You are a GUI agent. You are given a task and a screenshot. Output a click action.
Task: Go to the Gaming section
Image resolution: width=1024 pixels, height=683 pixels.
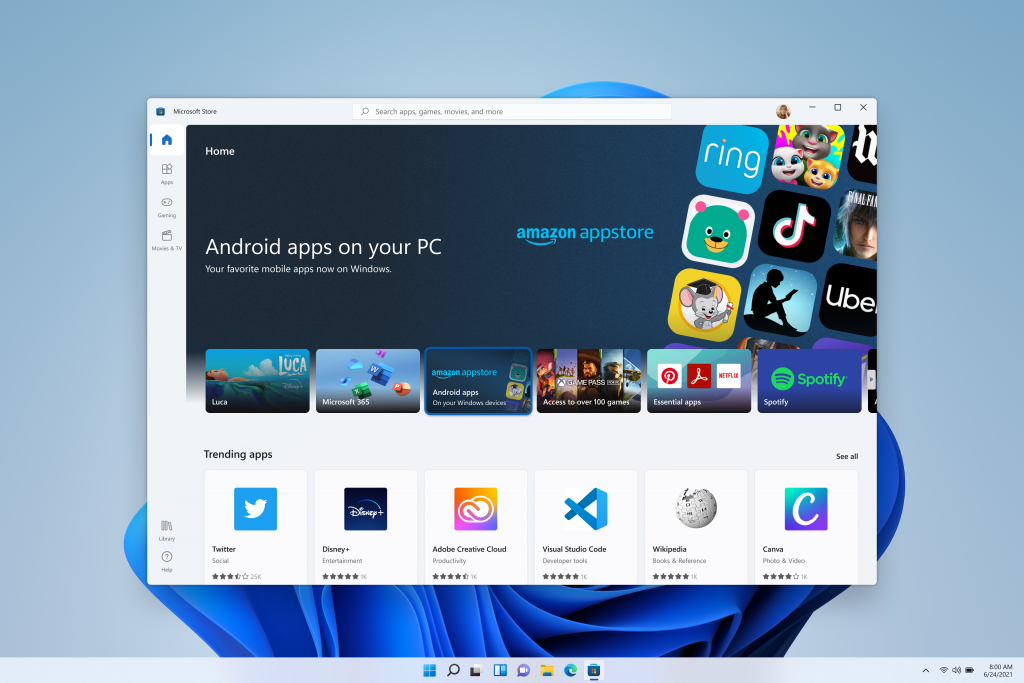[x=167, y=207]
